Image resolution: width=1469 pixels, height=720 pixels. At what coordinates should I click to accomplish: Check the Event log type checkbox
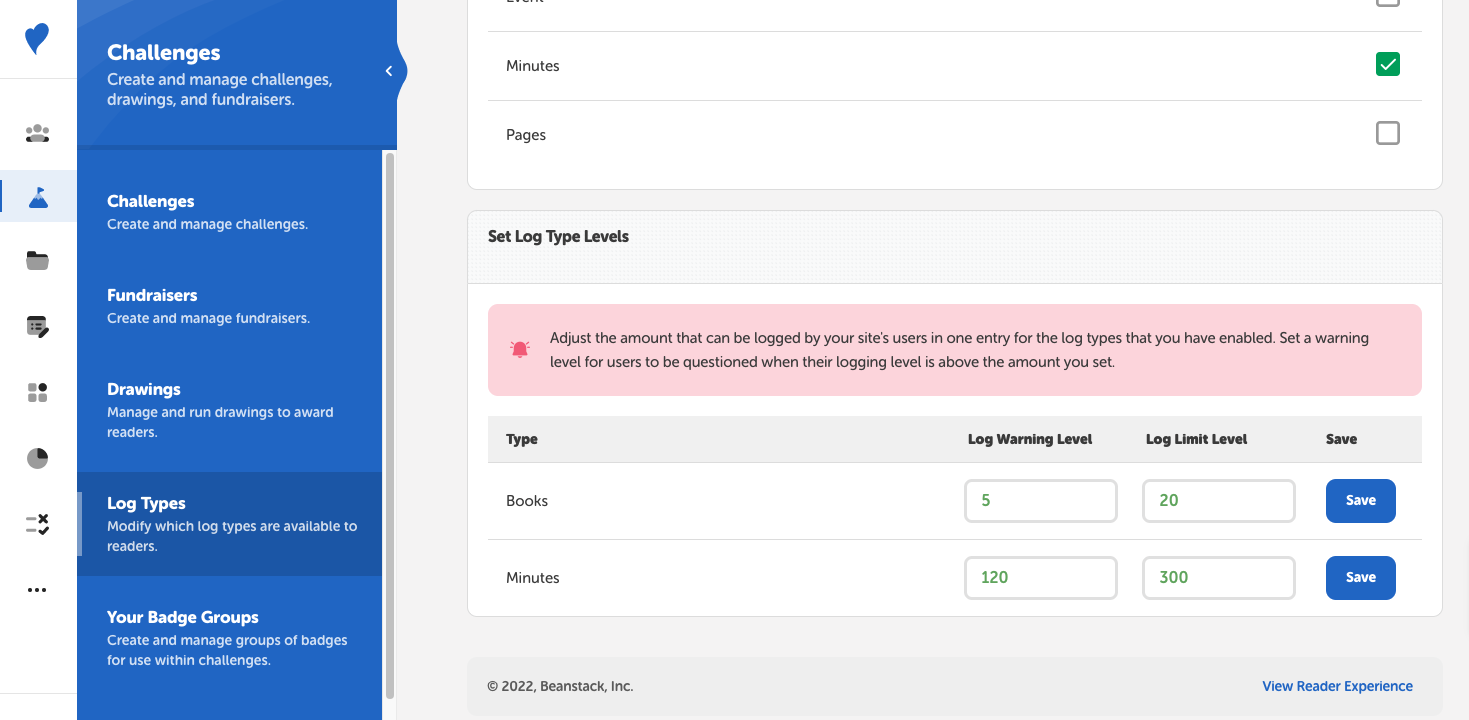pos(1387,4)
